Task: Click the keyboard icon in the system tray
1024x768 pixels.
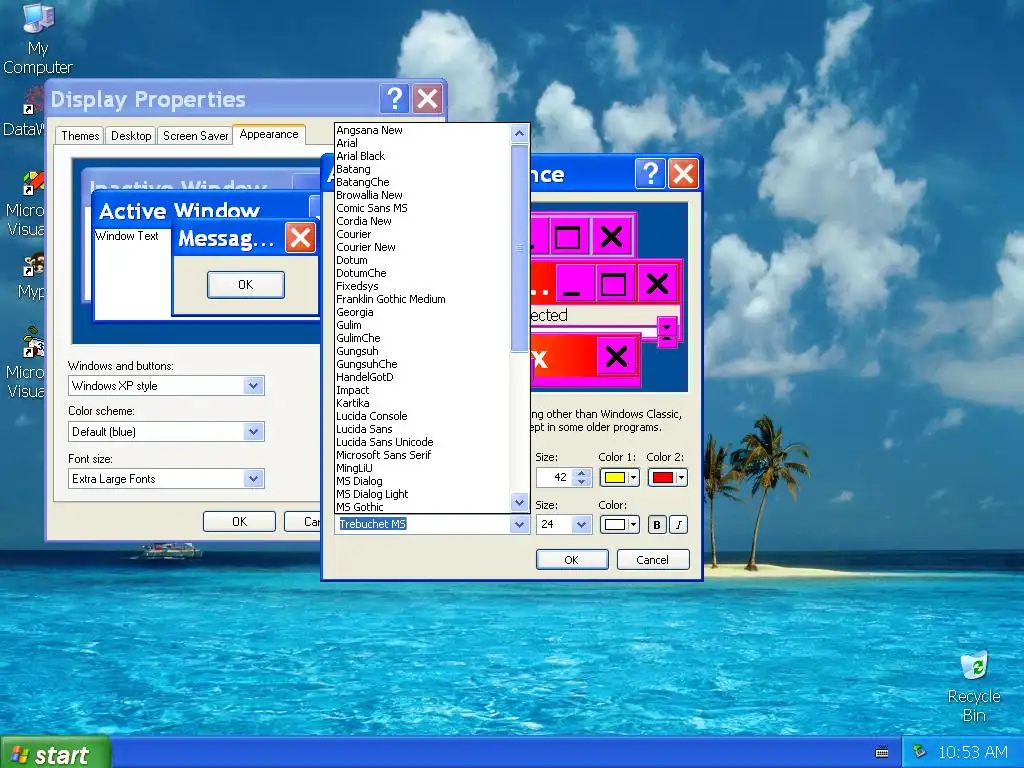Action: 882,752
